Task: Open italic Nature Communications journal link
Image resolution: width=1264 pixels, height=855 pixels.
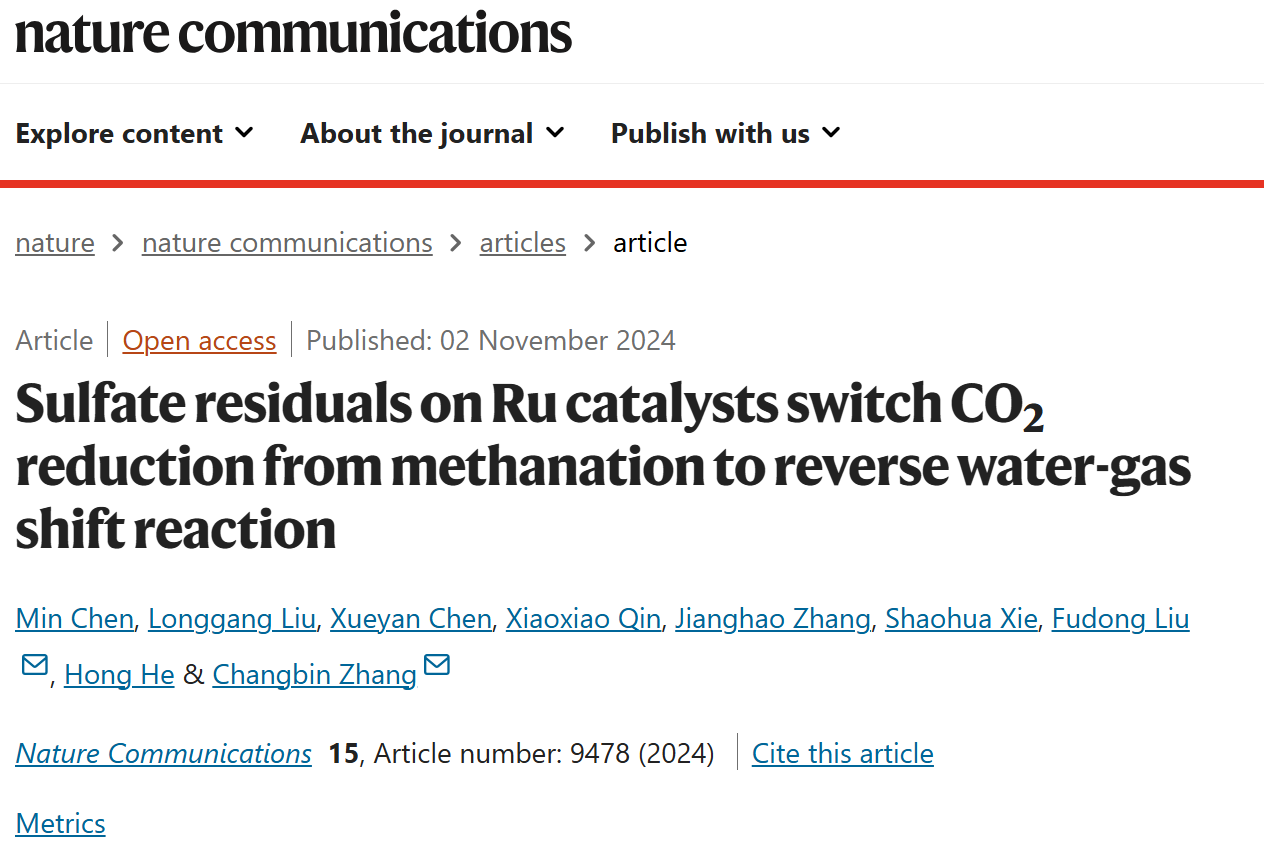Action: point(164,753)
